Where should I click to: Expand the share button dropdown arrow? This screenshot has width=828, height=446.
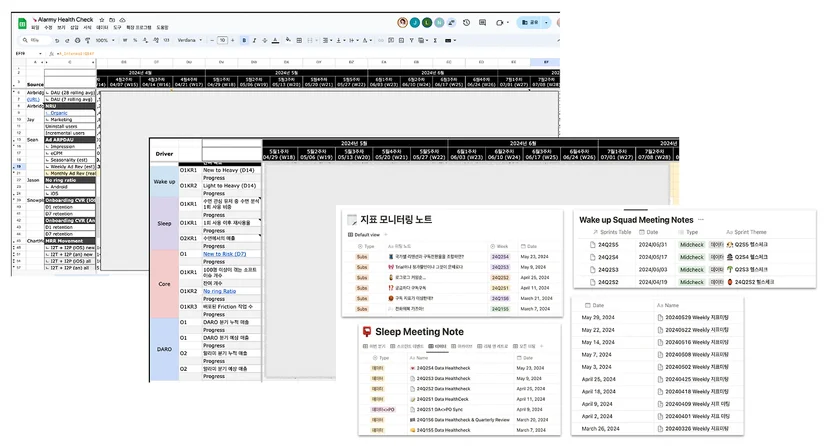[546, 22]
